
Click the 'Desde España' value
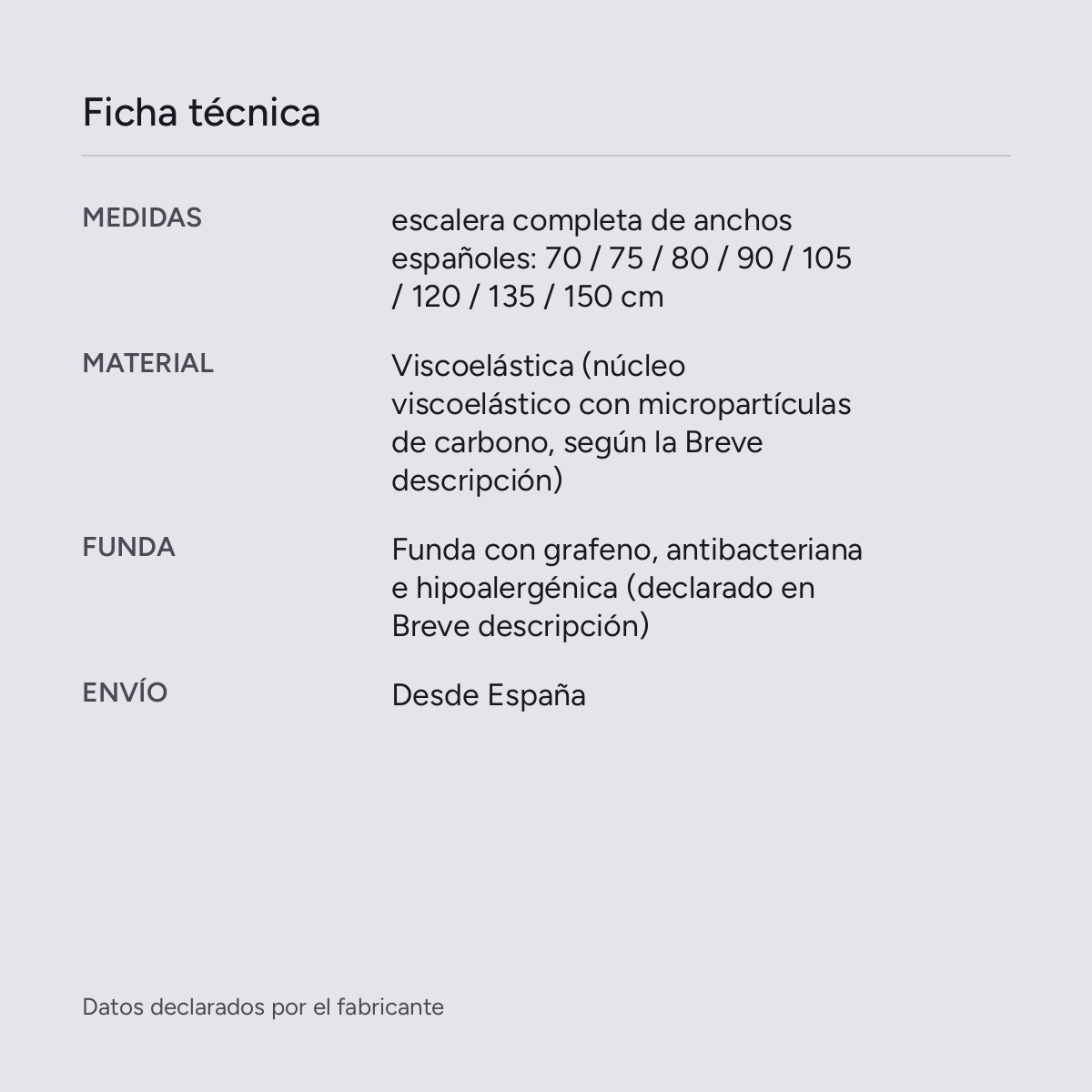pyautogui.click(x=489, y=695)
